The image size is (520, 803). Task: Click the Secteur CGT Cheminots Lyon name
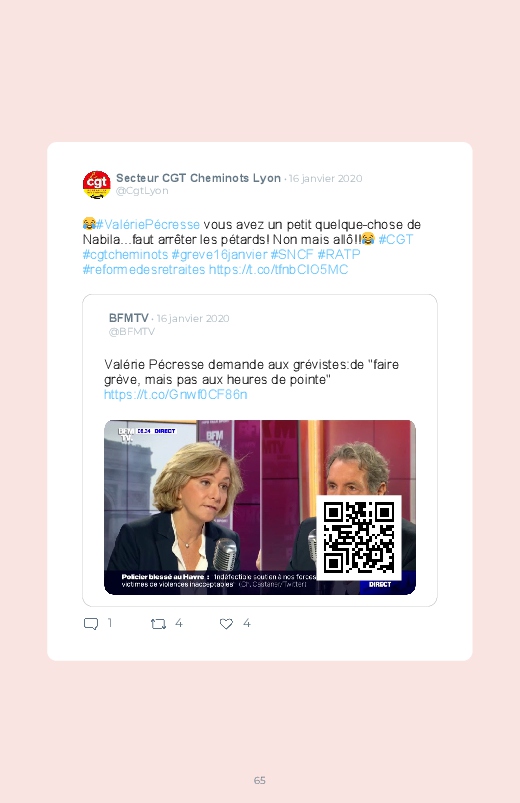pyautogui.click(x=198, y=178)
